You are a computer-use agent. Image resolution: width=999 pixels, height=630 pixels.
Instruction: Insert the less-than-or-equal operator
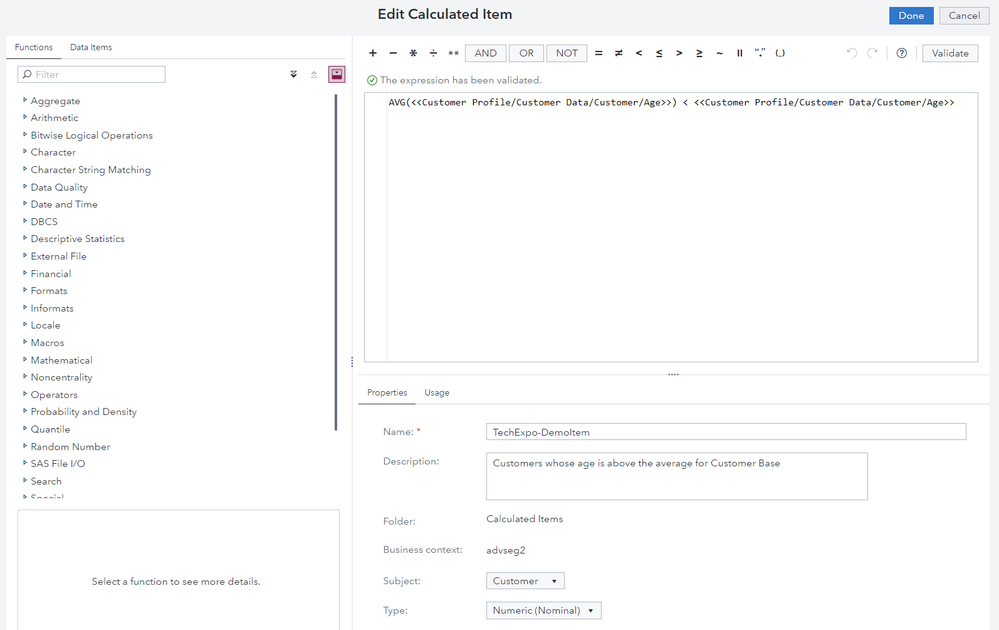(x=659, y=54)
